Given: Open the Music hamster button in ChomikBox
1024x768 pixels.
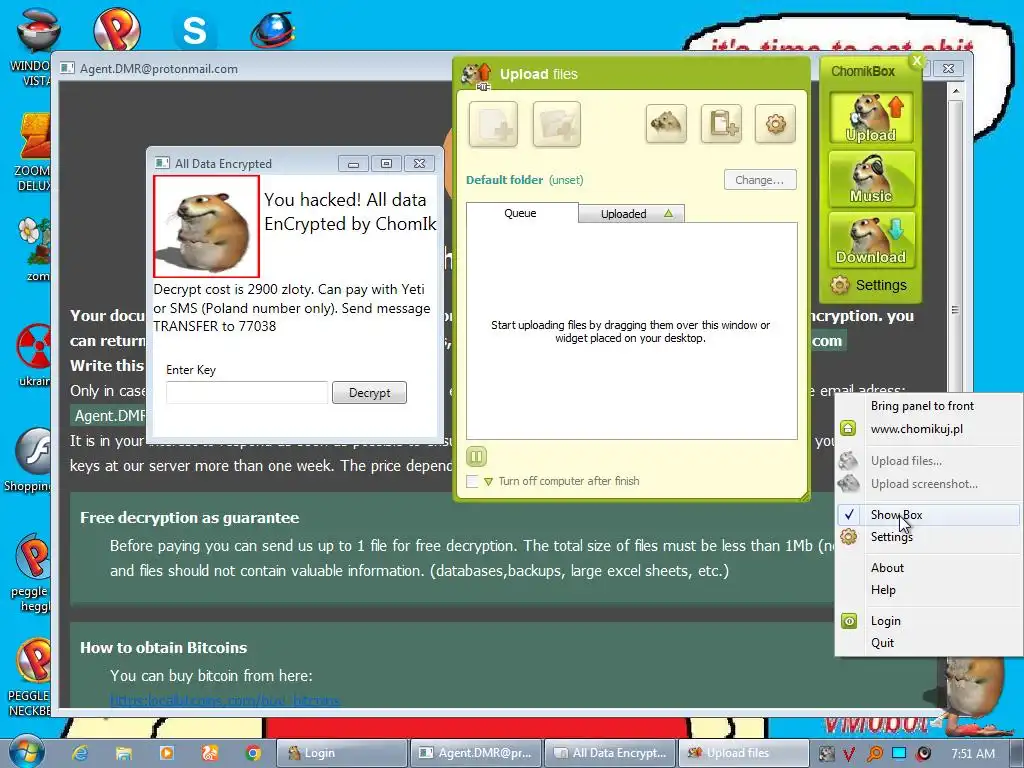Looking at the screenshot, I should [x=871, y=178].
